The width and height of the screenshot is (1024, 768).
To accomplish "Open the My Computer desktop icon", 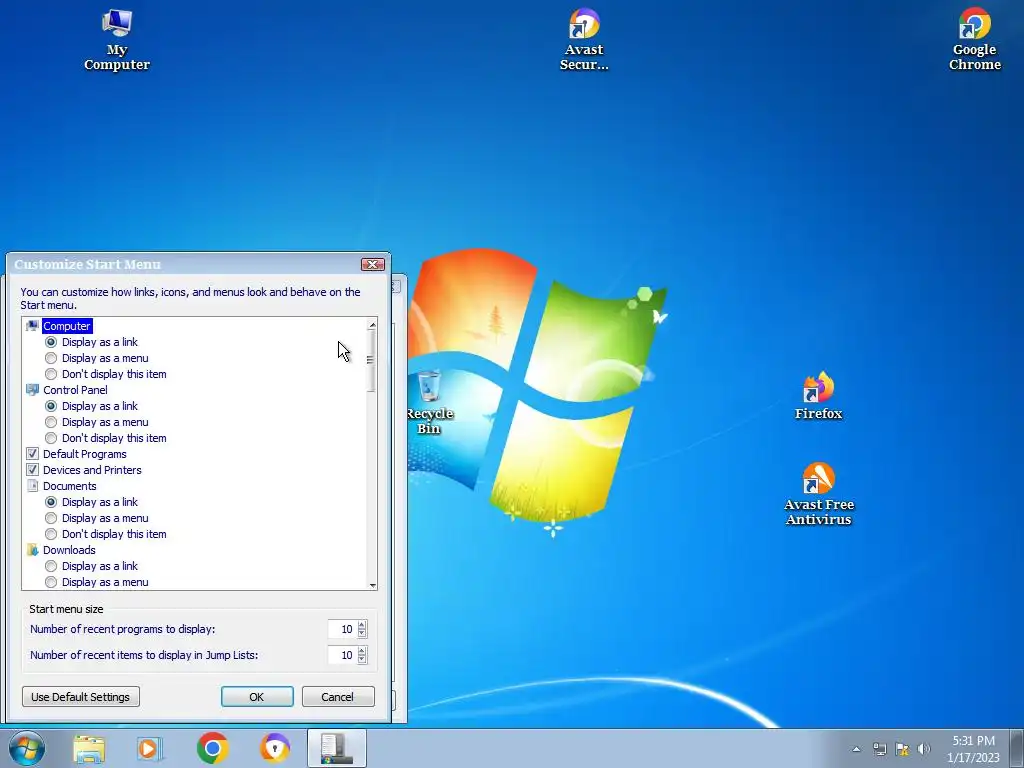I will pos(117,39).
